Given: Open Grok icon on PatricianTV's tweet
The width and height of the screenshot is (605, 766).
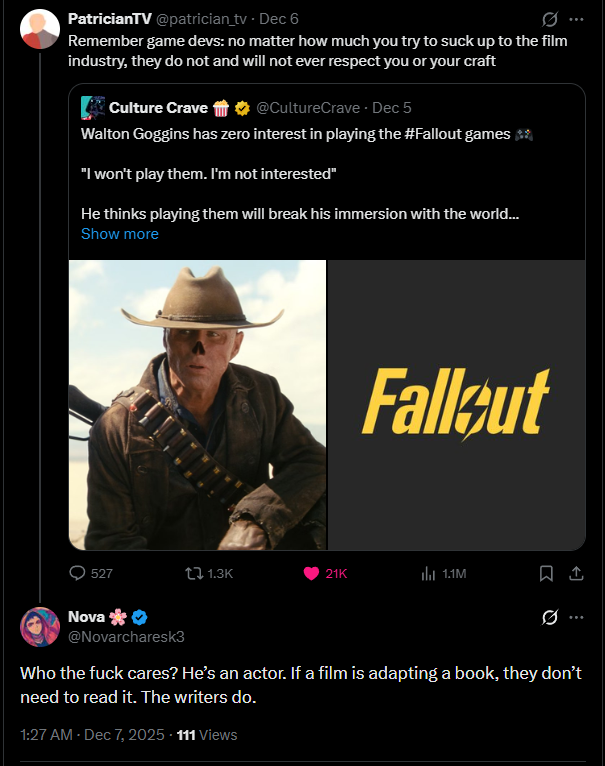Looking at the screenshot, I should click(548, 19).
